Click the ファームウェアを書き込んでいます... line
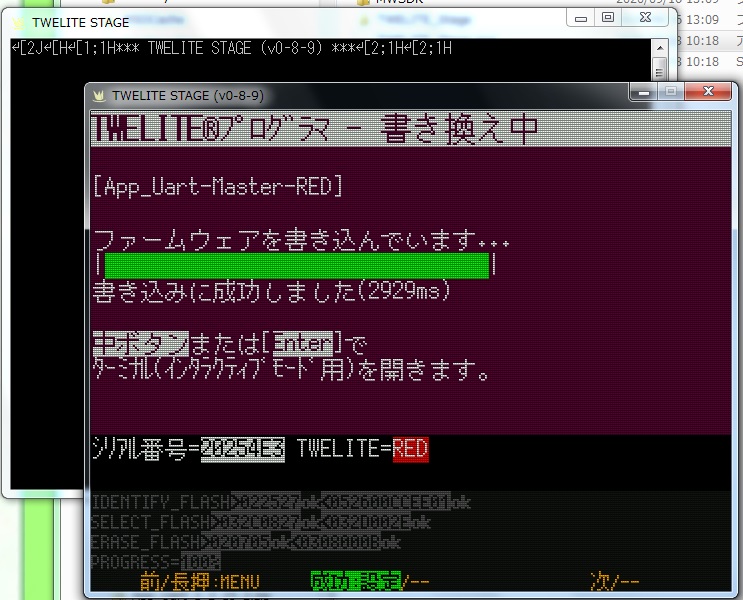The height and width of the screenshot is (600, 743). click(x=301, y=240)
